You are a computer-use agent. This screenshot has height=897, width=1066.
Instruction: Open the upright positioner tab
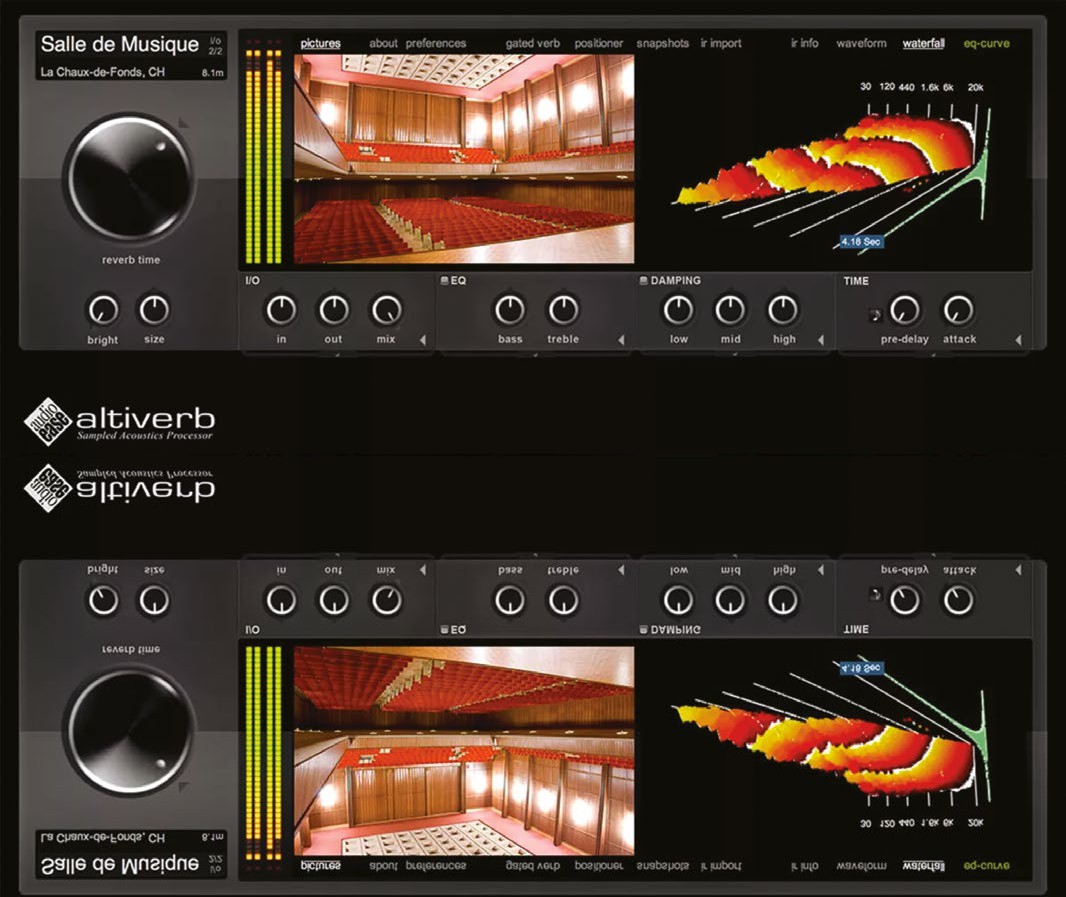point(598,44)
